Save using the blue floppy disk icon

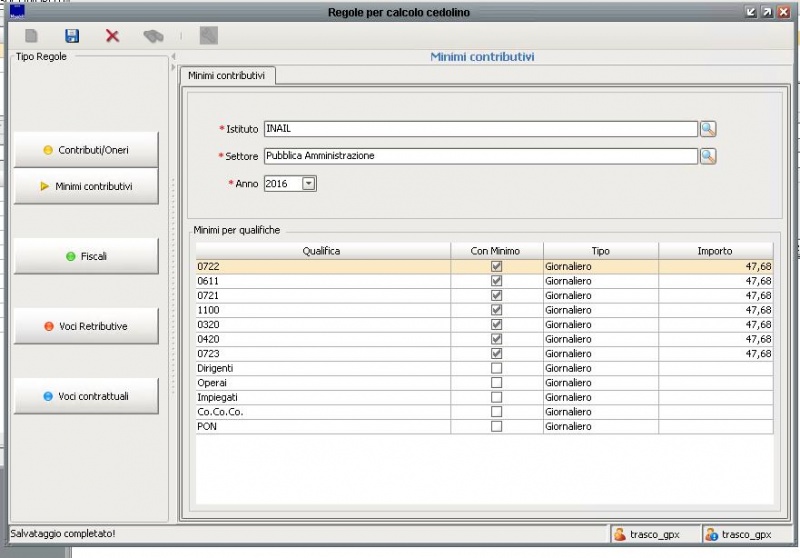point(72,36)
